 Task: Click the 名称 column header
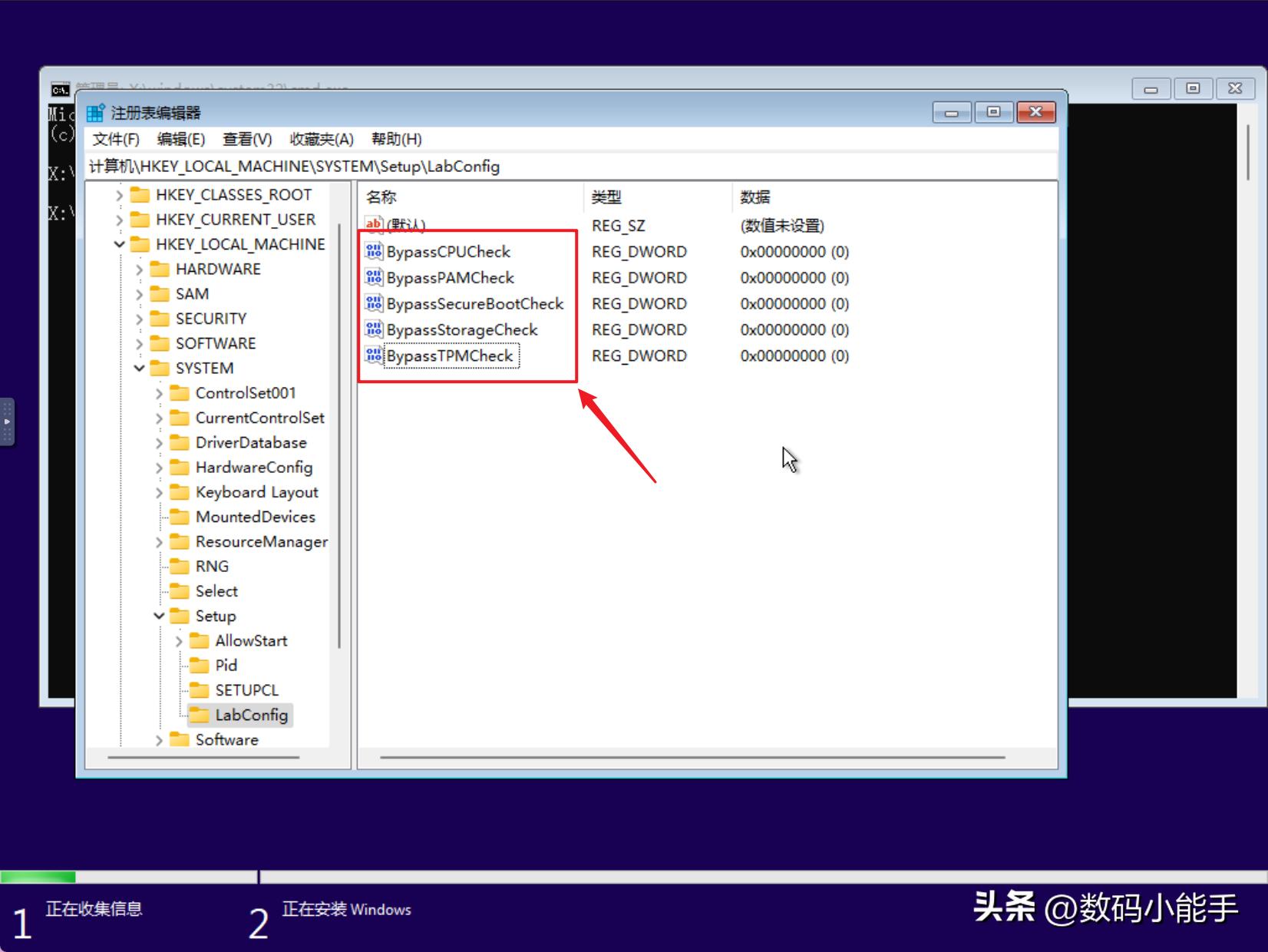381,197
